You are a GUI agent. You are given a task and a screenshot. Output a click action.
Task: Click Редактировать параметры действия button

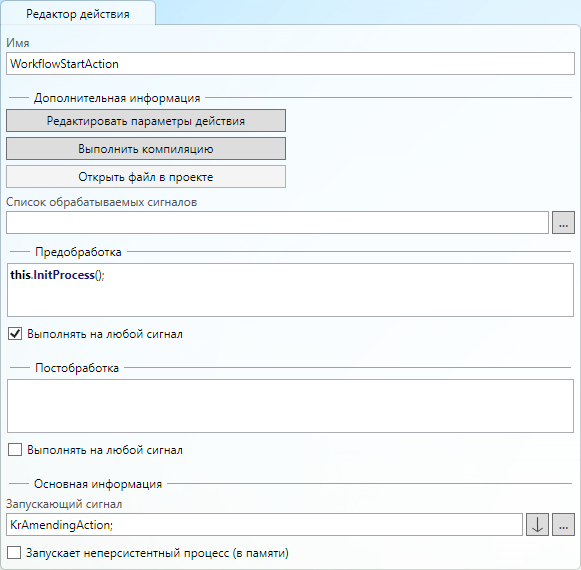point(146,120)
